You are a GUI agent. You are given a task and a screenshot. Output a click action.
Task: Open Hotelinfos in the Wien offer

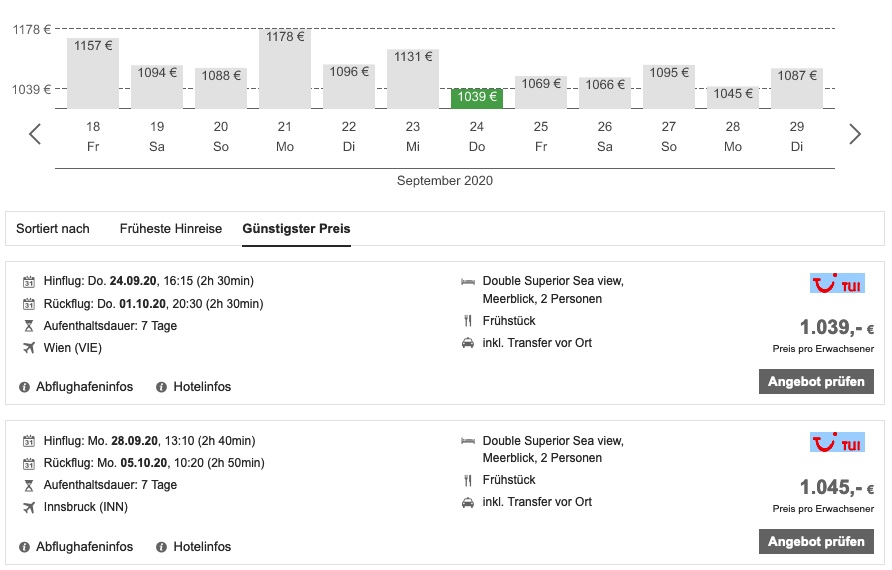pos(201,387)
